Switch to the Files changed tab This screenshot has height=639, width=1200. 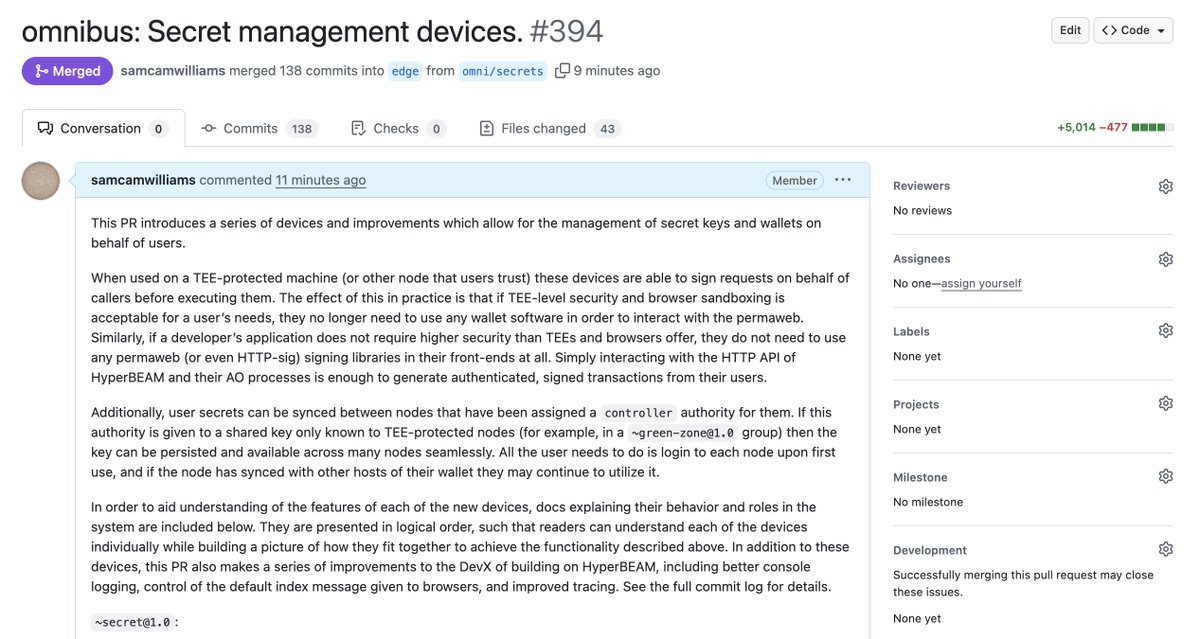(x=549, y=128)
